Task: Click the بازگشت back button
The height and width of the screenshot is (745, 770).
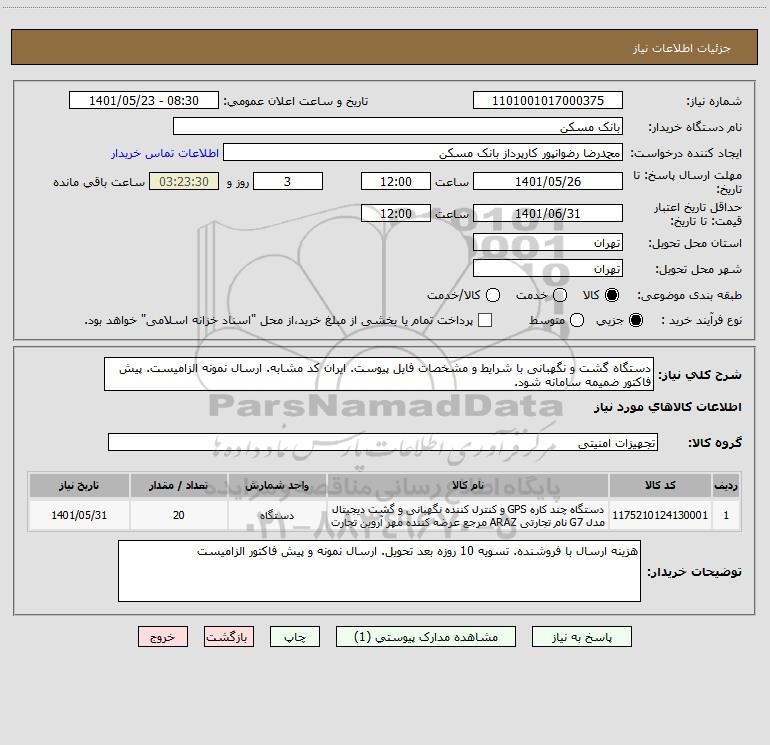Action: (x=229, y=636)
